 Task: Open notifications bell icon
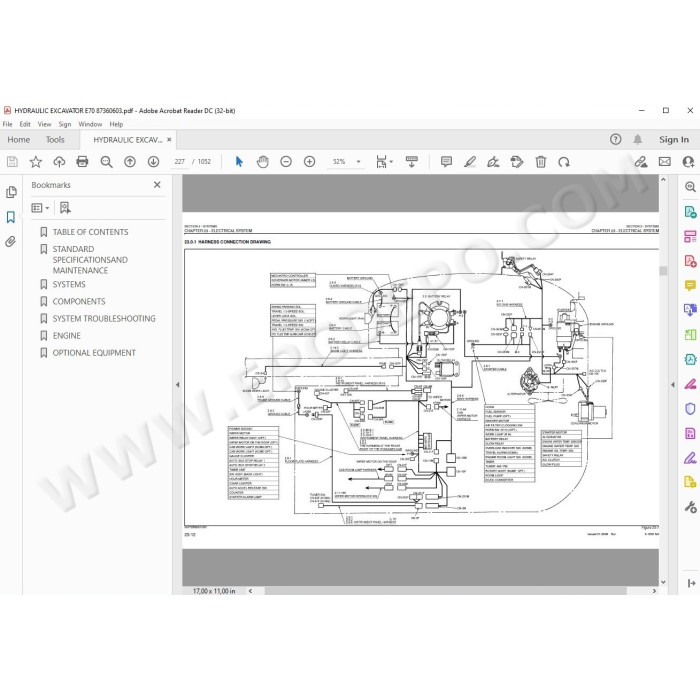pyautogui.click(x=638, y=140)
